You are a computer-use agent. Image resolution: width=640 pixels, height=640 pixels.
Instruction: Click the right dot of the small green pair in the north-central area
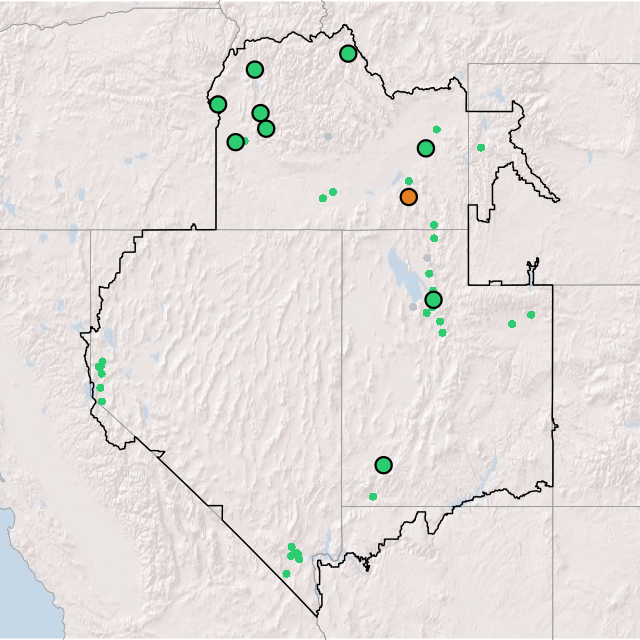(333, 192)
